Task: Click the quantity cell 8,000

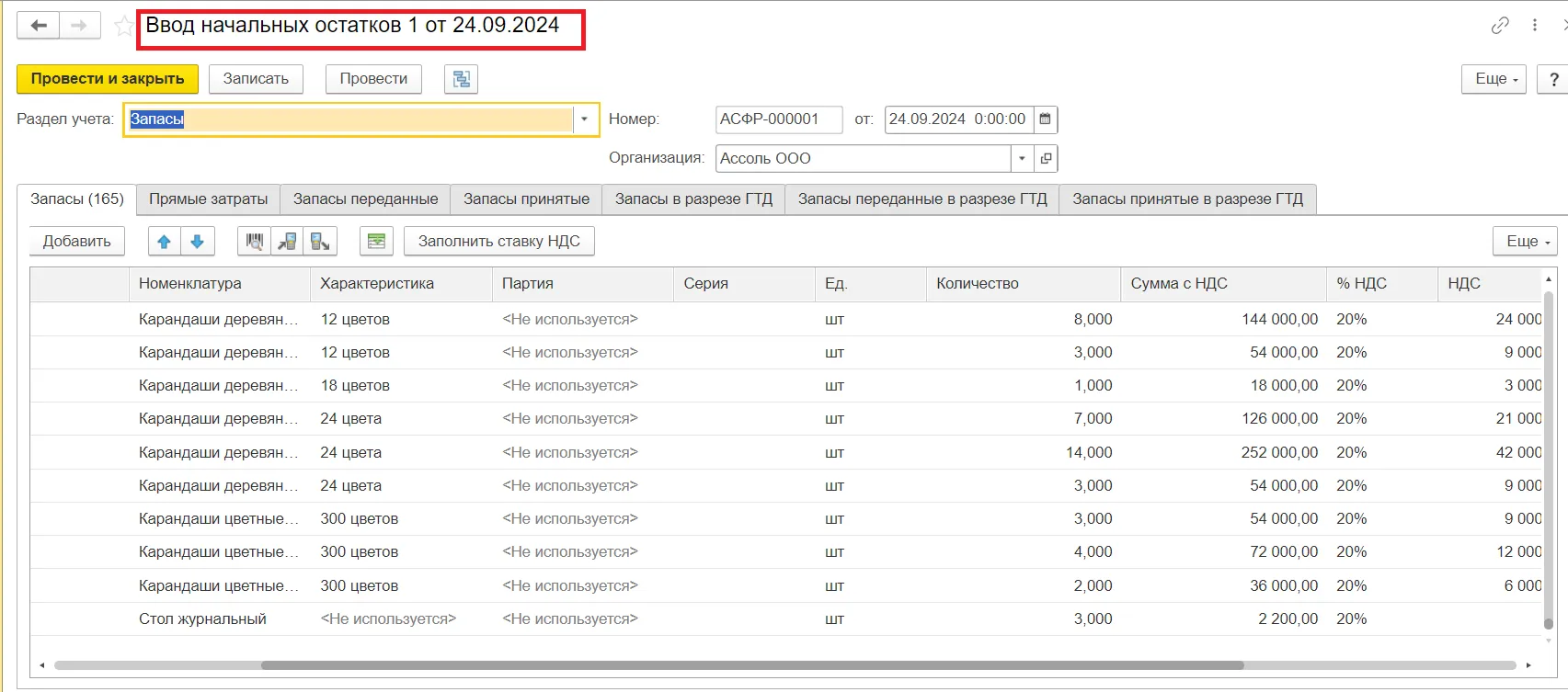Action: click(x=1024, y=320)
